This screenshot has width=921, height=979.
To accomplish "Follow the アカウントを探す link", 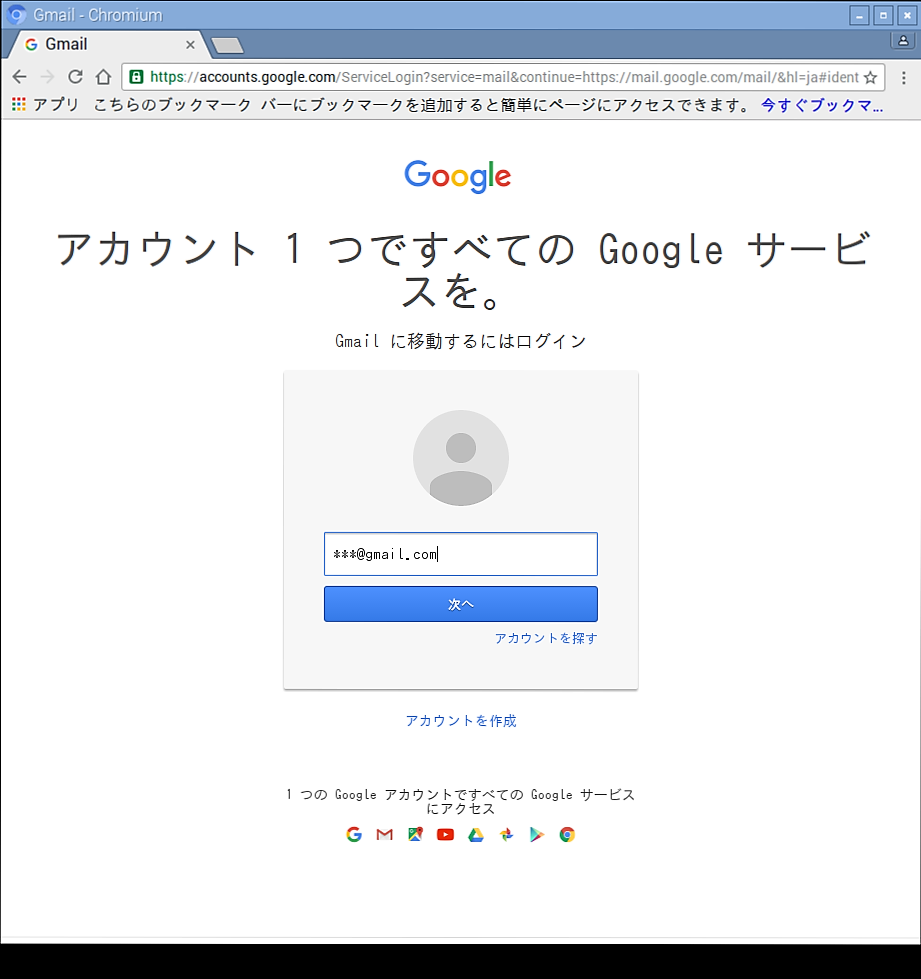I will [546, 638].
